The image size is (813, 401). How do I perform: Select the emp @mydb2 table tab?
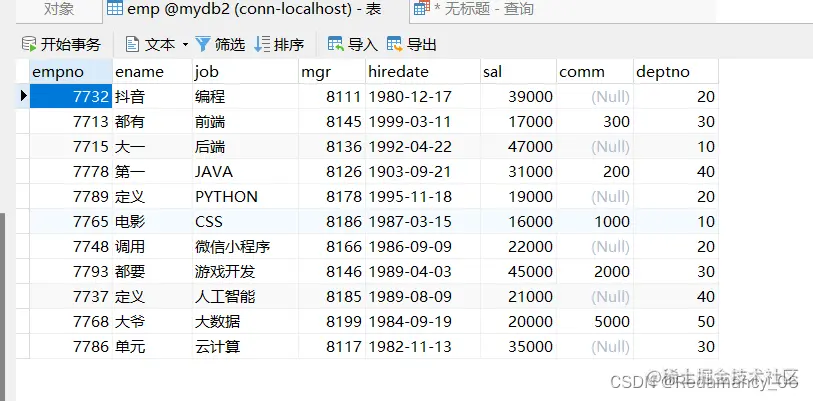pos(256,9)
